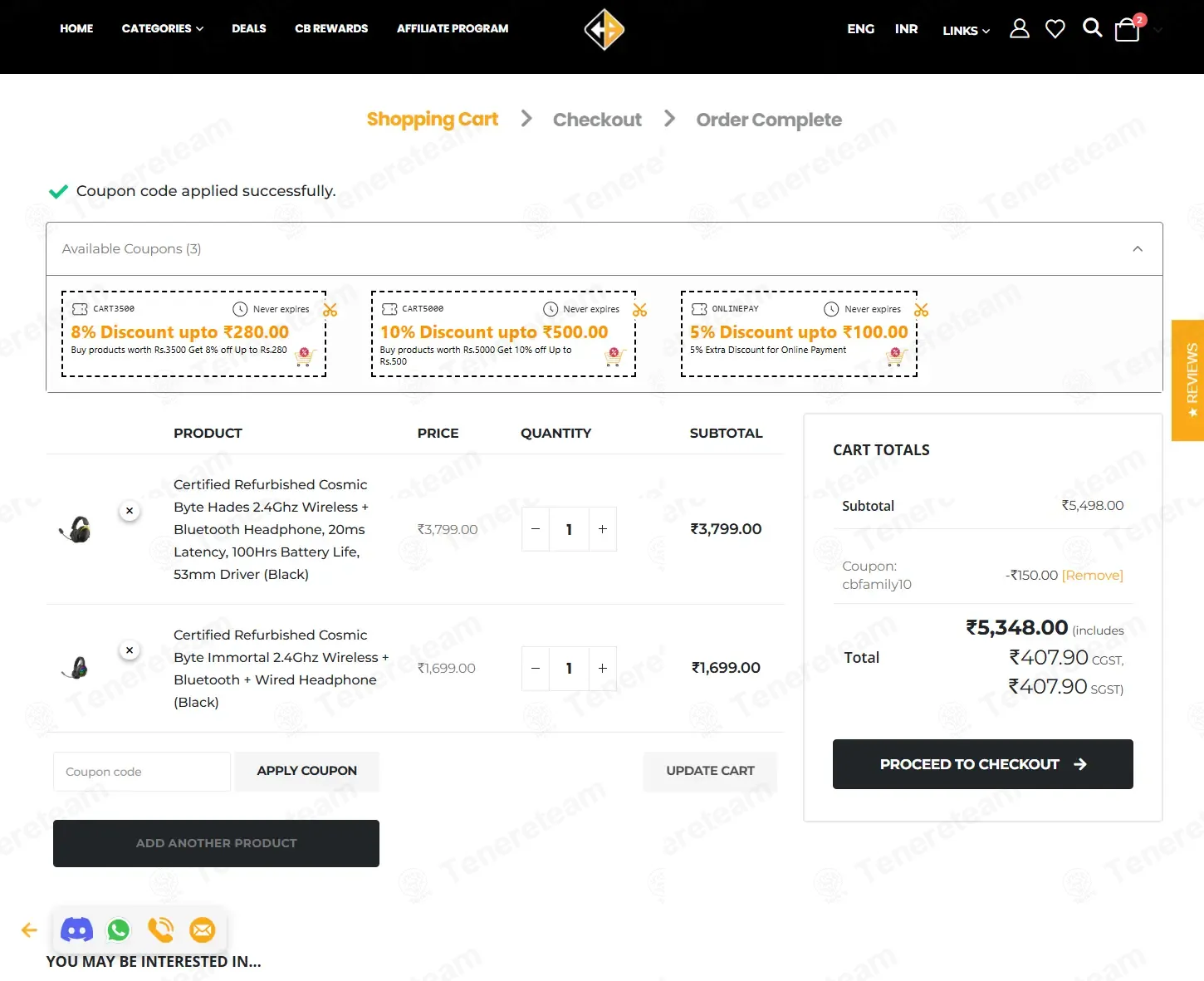Remove the cbfamily10 coupon
1204x981 pixels.
1093,576
